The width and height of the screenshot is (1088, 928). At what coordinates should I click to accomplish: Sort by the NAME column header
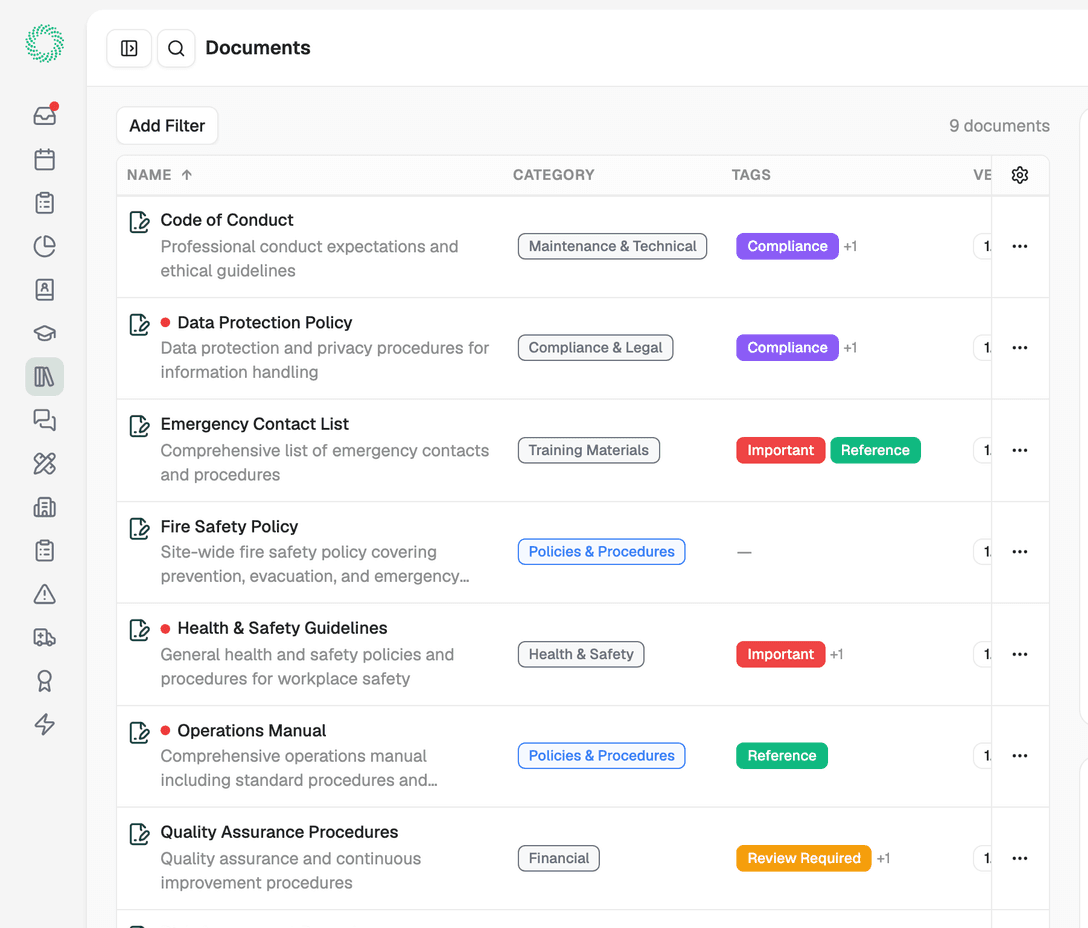pyautogui.click(x=159, y=175)
